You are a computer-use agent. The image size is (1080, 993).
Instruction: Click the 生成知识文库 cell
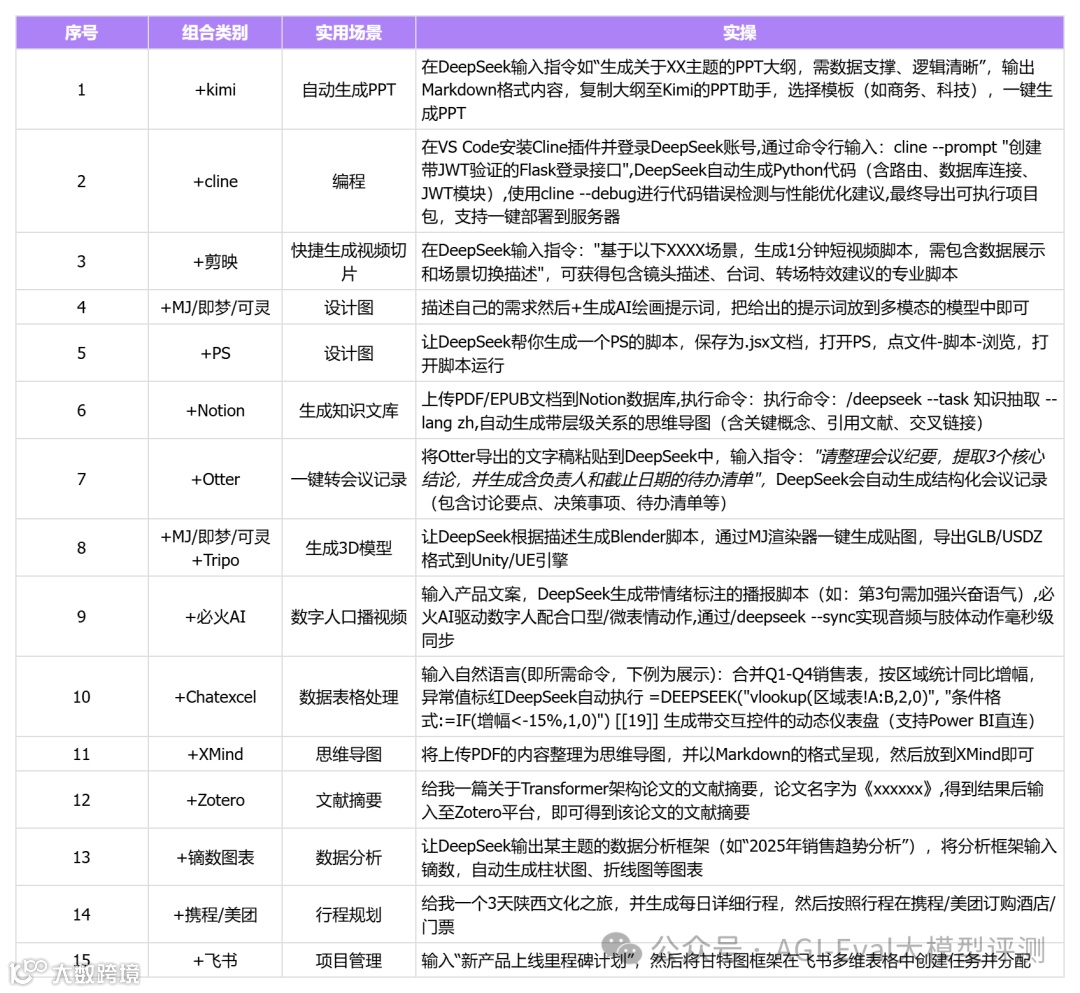click(349, 410)
